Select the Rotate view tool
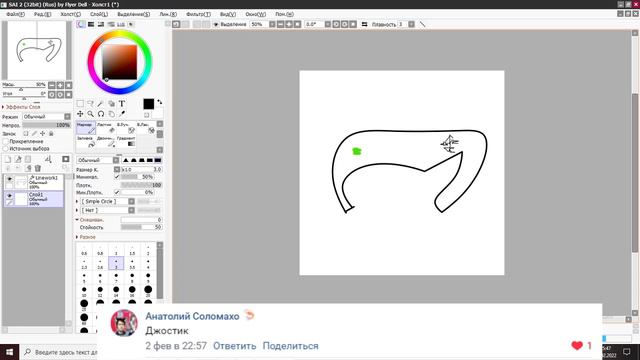 point(101,114)
